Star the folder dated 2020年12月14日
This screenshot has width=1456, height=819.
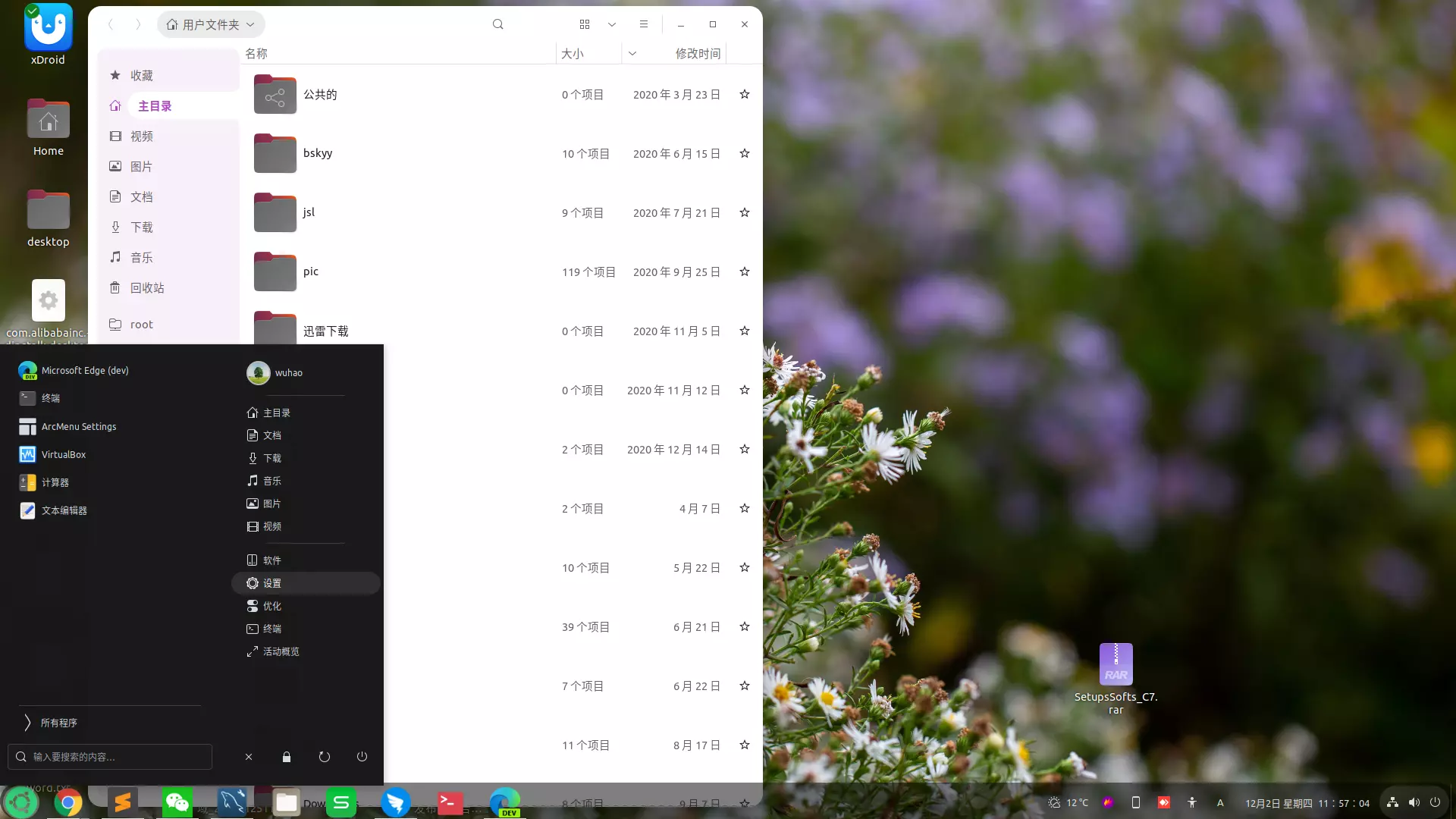(x=745, y=450)
